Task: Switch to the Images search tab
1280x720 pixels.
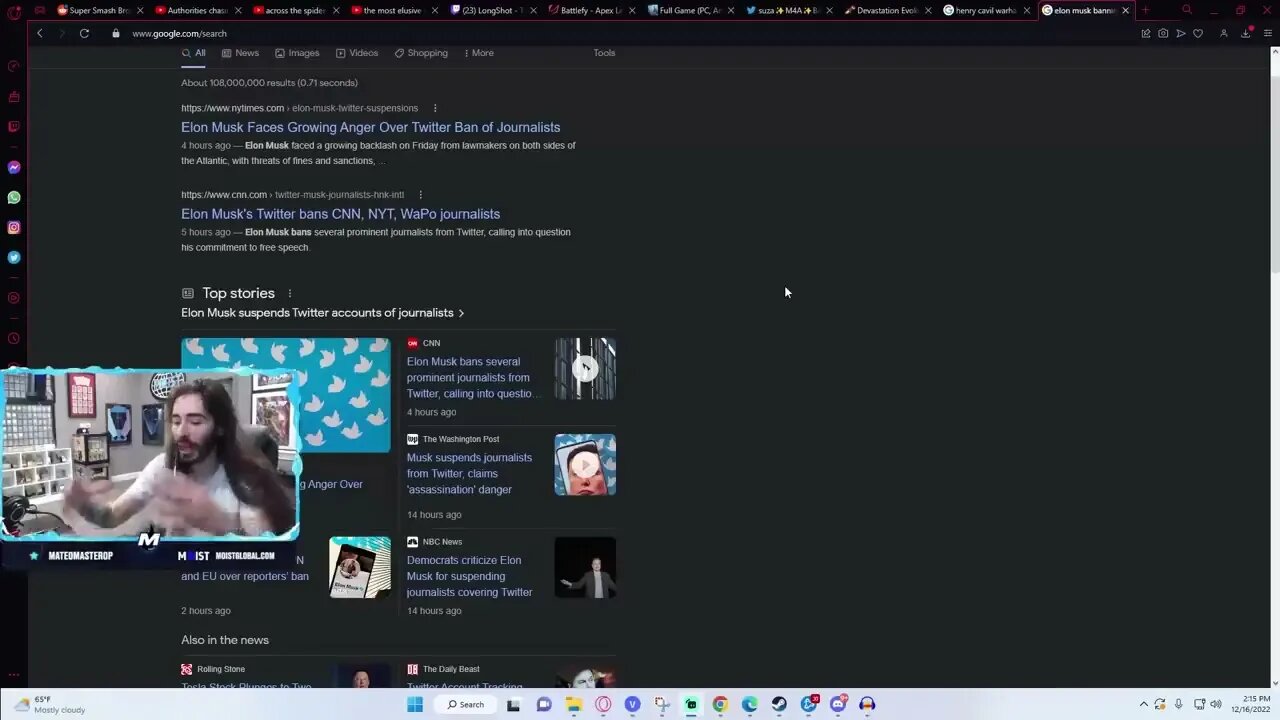Action: click(x=297, y=53)
